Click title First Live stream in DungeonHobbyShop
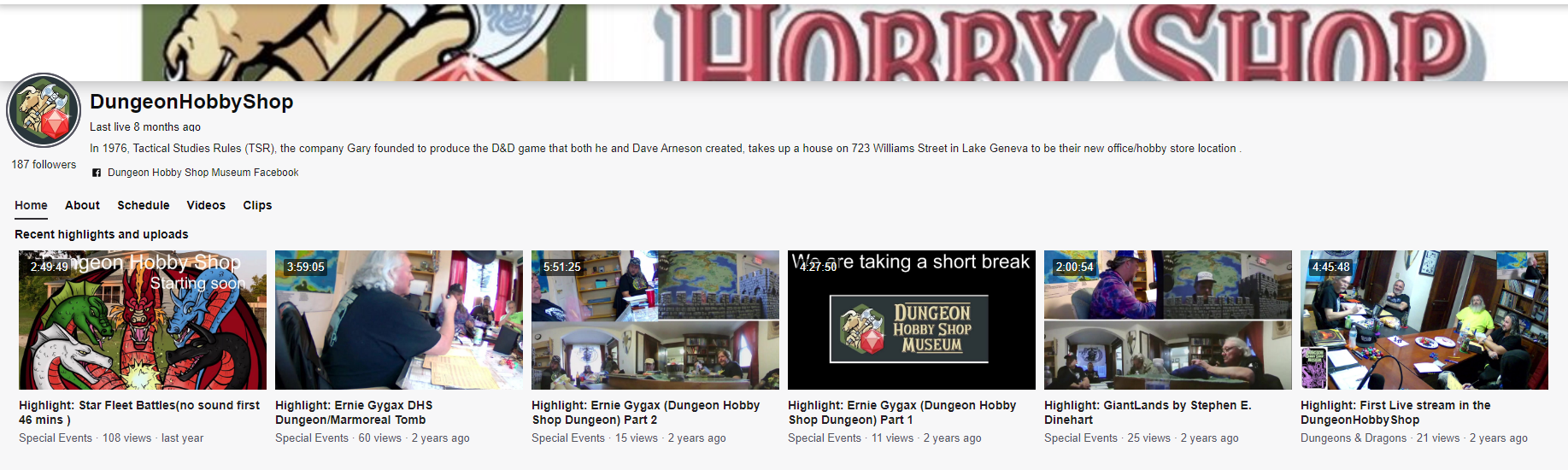Viewport: 1568px width, 470px height. click(x=1395, y=413)
